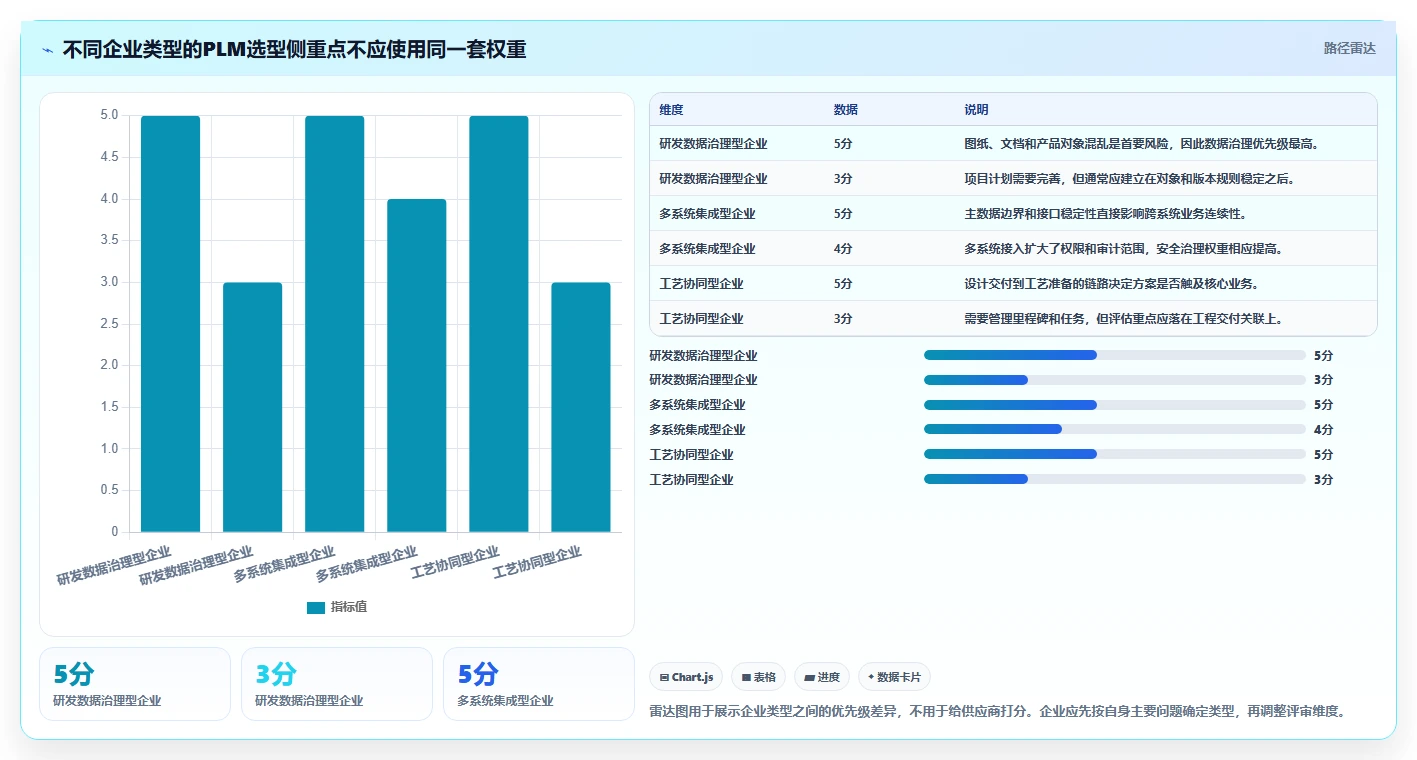Select the 维度 table column header
The image size is (1417, 760).
[672, 110]
